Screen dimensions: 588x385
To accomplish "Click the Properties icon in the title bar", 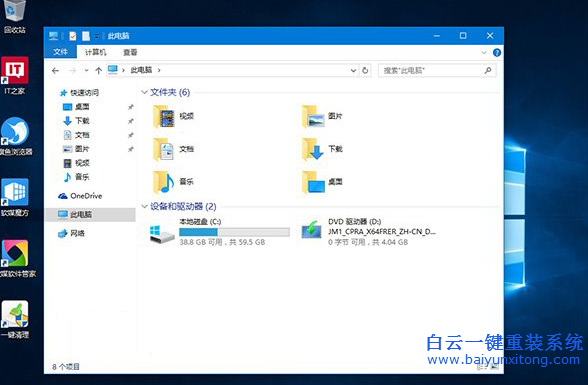I will tap(73, 36).
